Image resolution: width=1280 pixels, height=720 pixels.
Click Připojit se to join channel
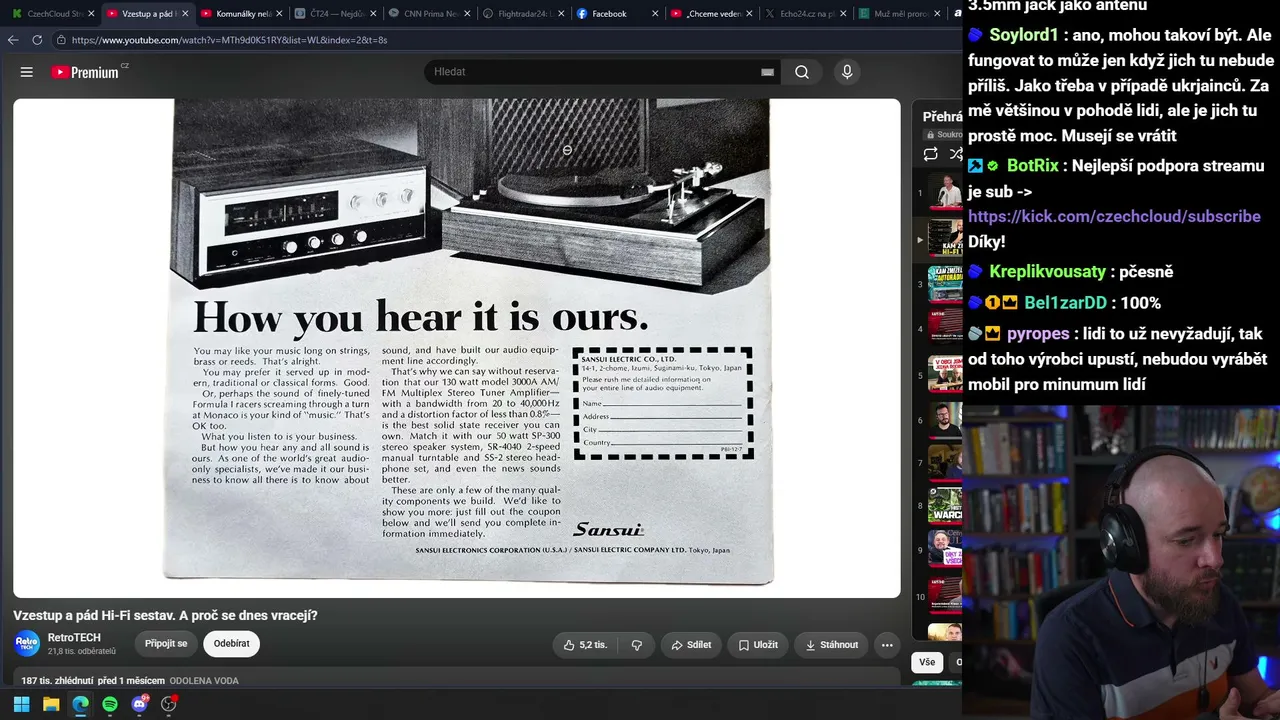click(x=166, y=644)
